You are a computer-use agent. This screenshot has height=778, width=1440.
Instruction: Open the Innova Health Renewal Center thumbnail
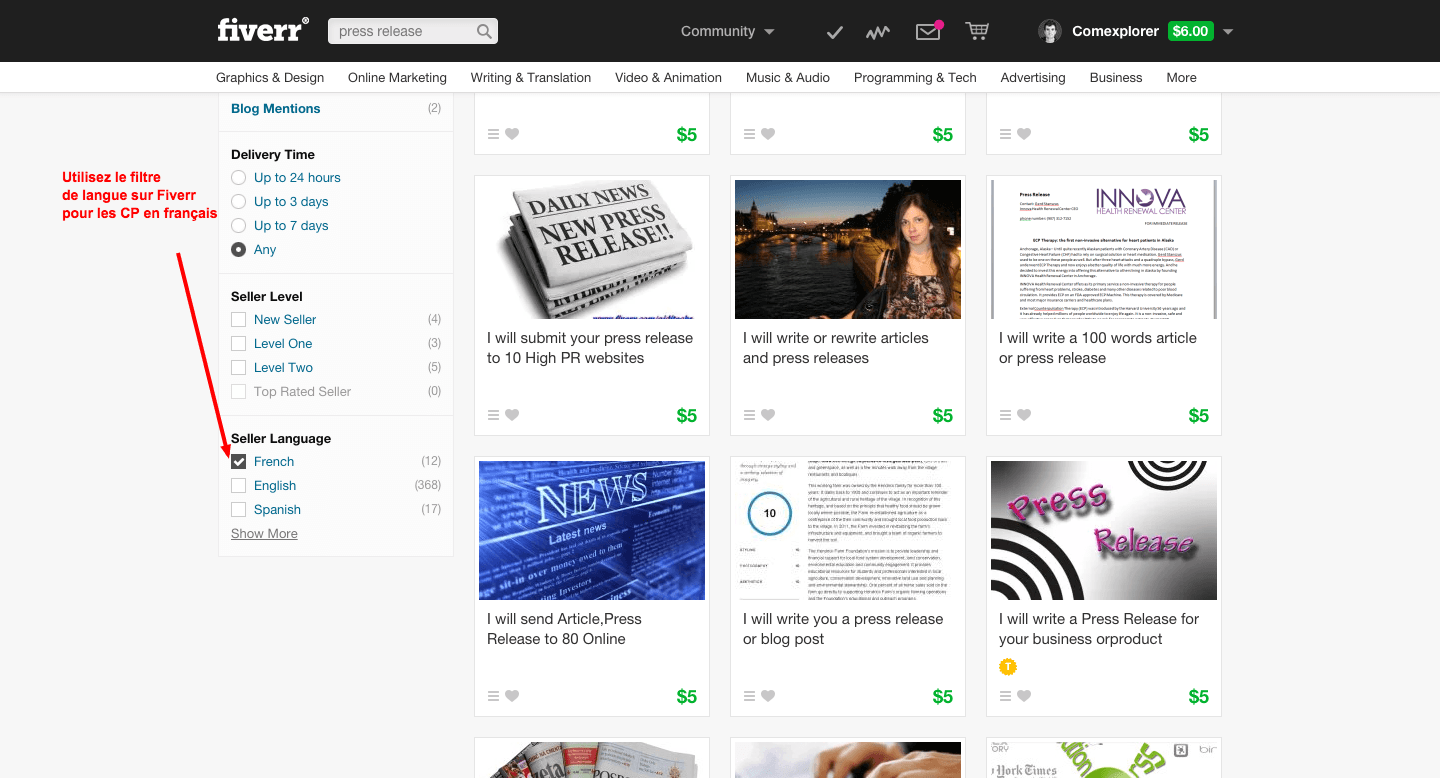pyautogui.click(x=1104, y=249)
